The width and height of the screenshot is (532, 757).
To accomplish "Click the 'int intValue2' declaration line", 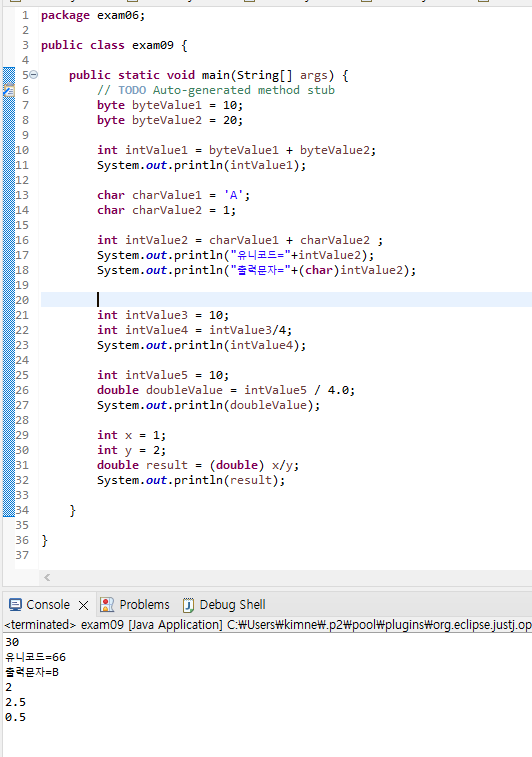I will [x=239, y=240].
